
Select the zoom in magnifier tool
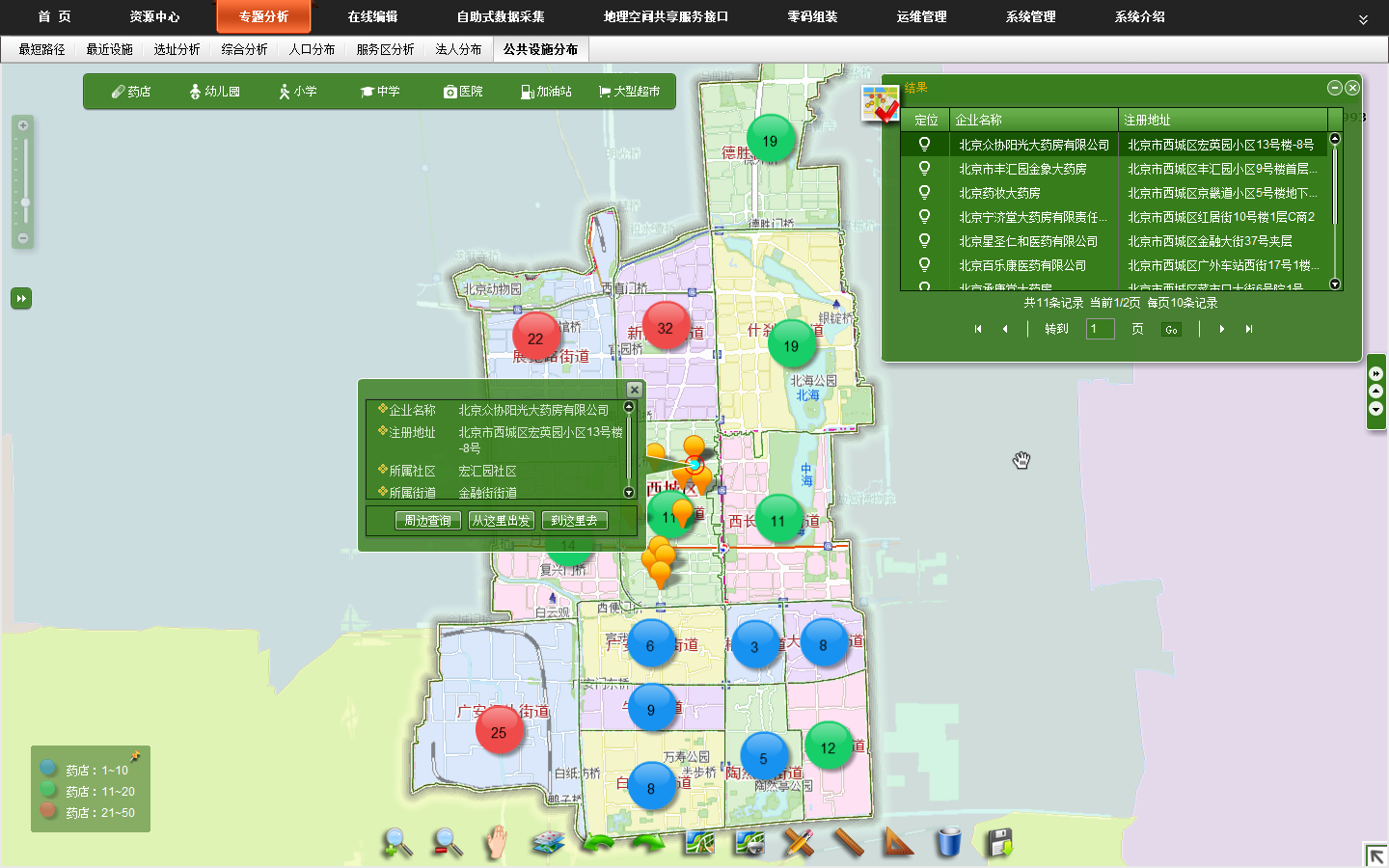click(x=396, y=842)
